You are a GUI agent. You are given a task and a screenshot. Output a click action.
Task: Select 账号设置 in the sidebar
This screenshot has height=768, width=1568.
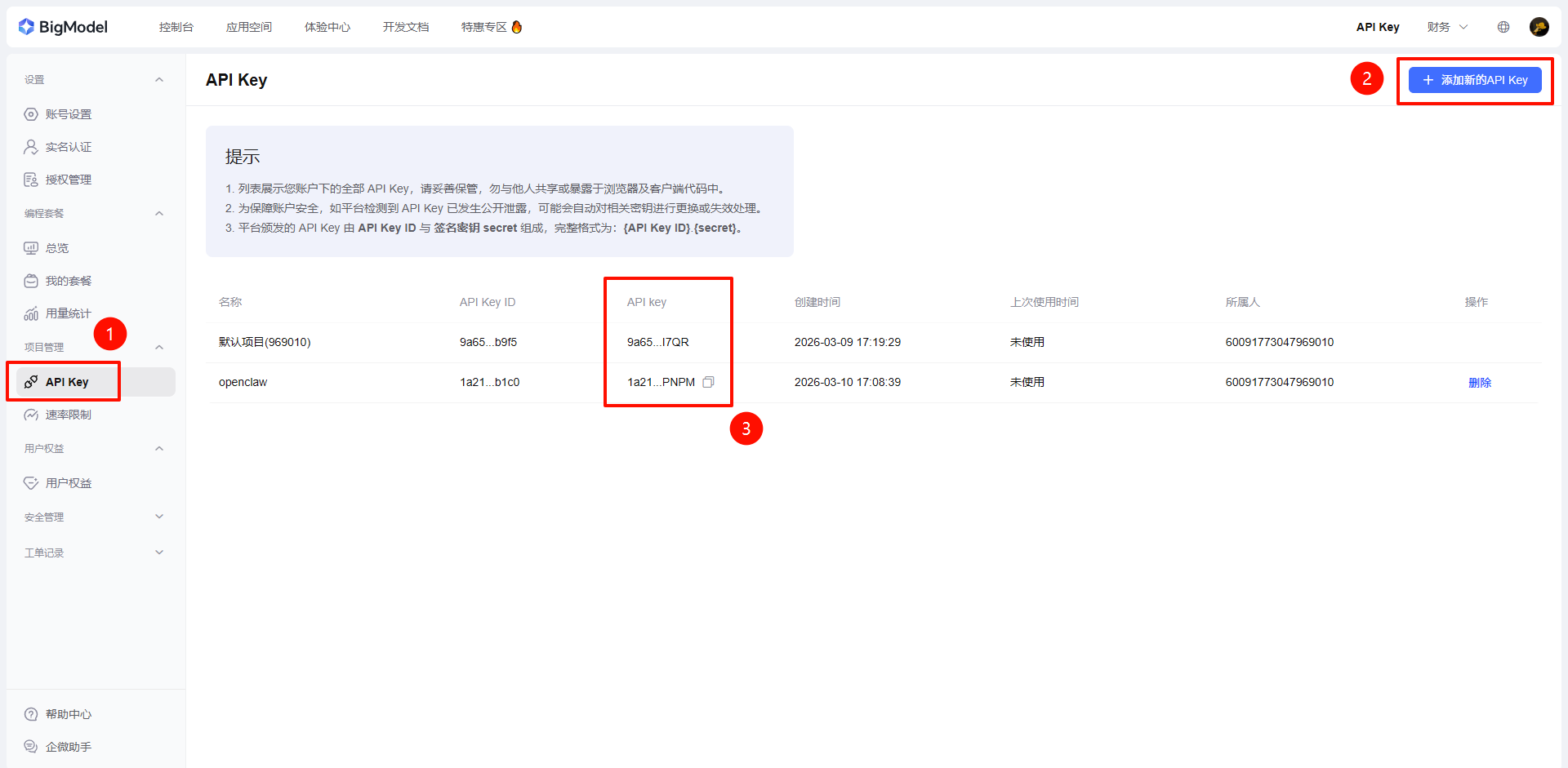click(x=69, y=114)
